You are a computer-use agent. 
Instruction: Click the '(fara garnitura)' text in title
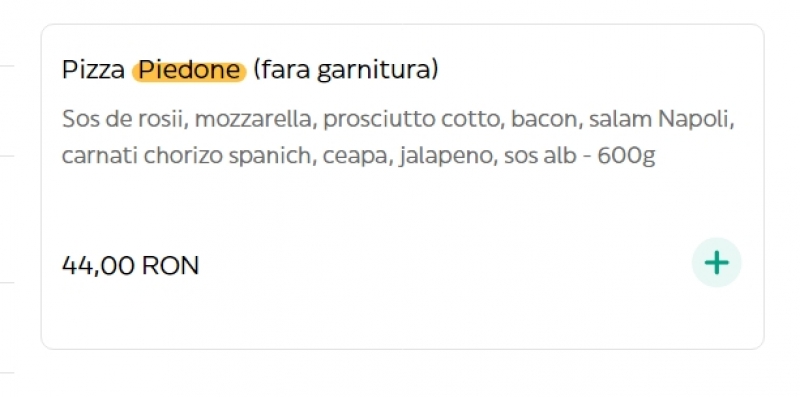346,71
